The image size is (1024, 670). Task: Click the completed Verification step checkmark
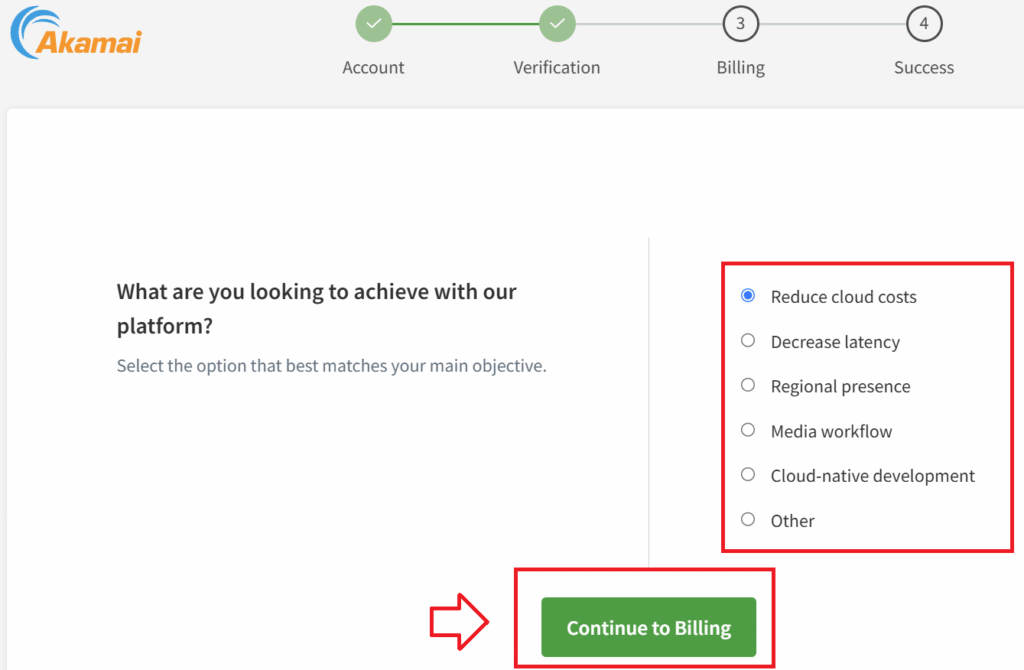[x=557, y=24]
